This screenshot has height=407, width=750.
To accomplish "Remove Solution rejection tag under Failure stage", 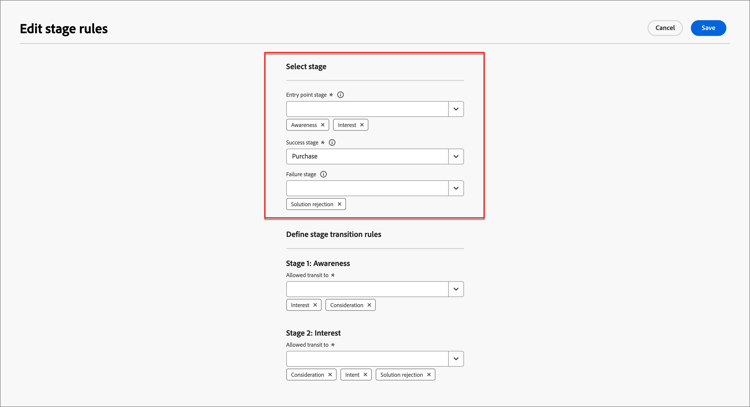I will pos(339,204).
